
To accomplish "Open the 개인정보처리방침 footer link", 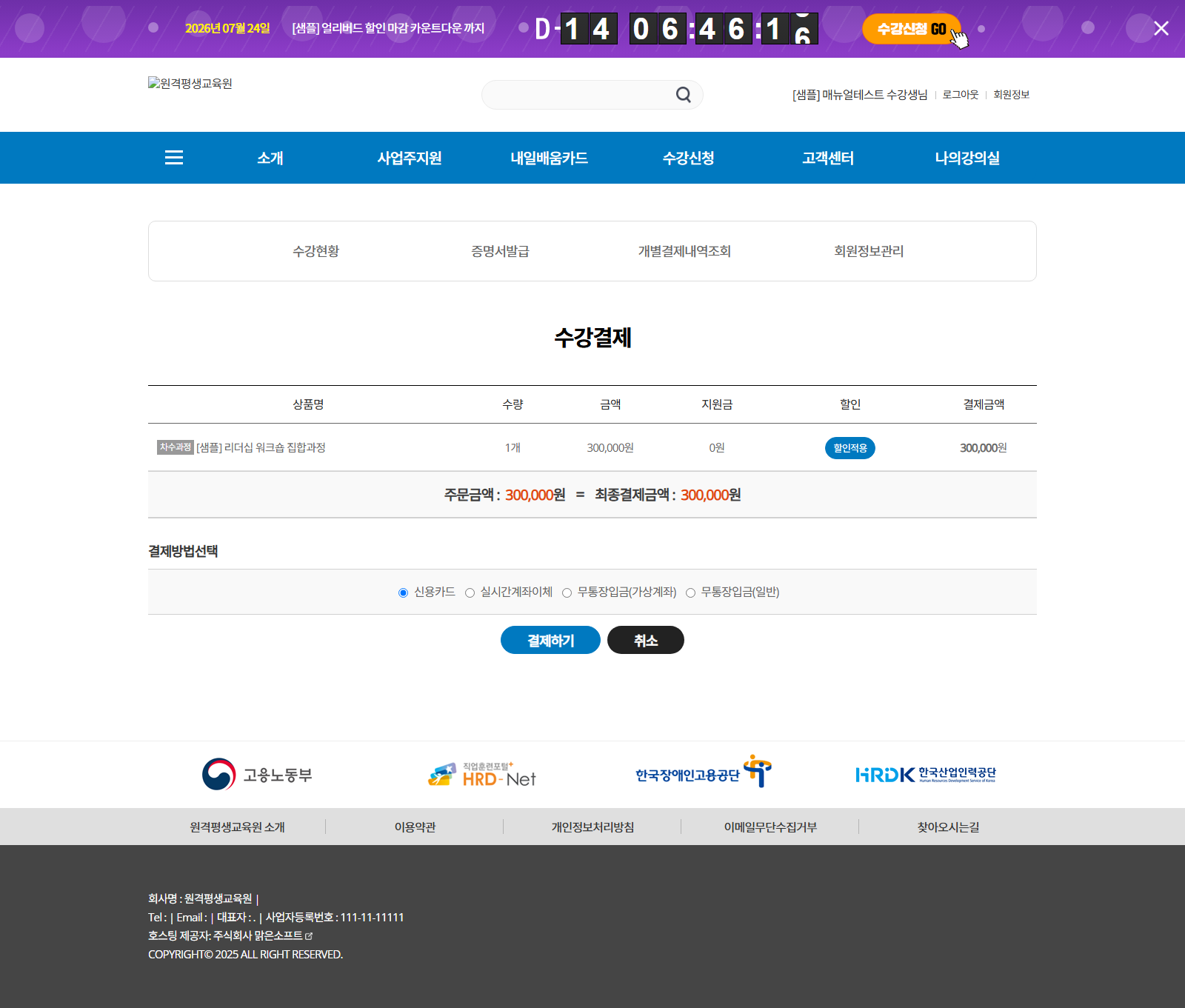I will [592, 827].
